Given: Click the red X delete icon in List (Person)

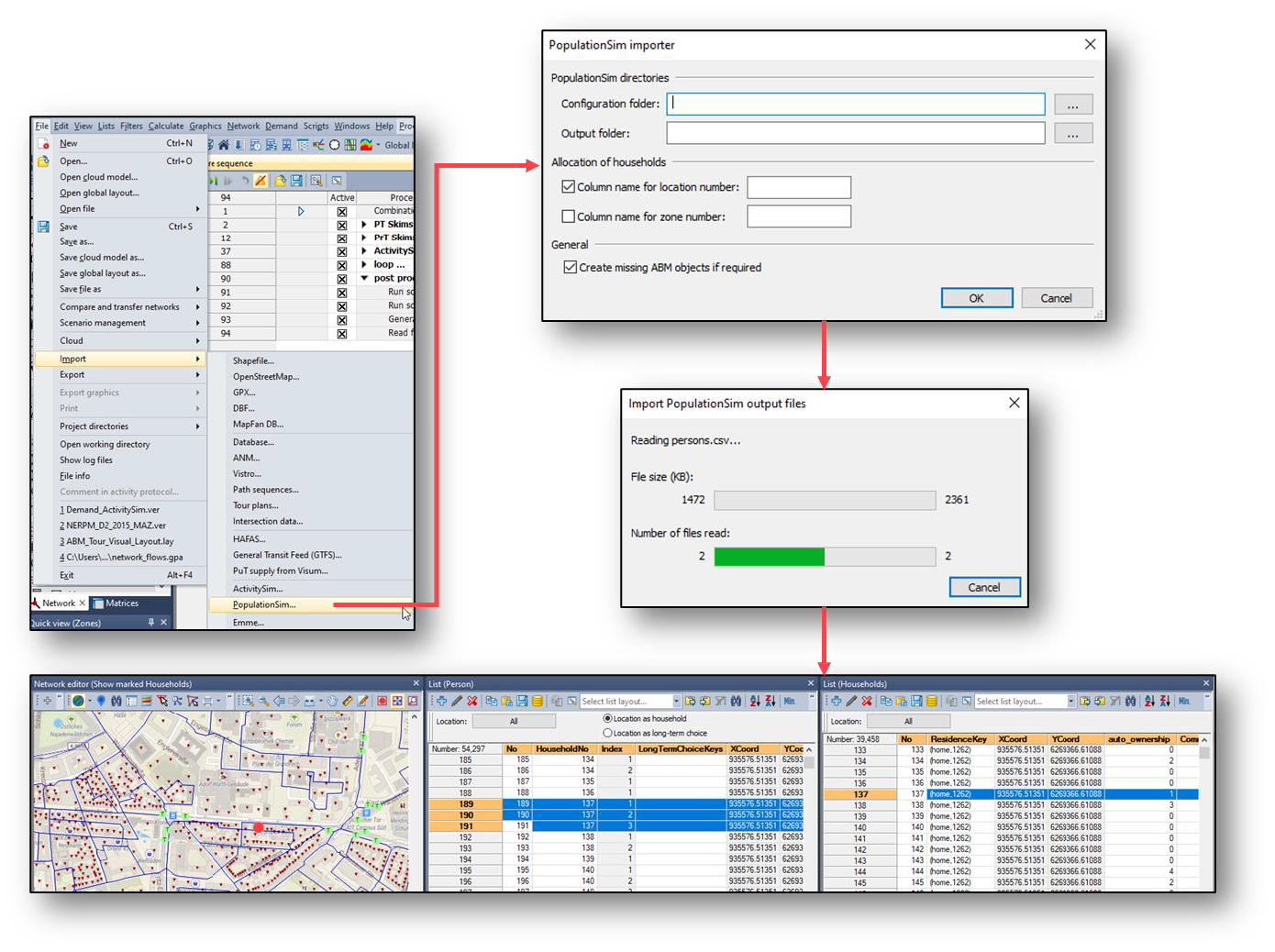Looking at the screenshot, I should coord(471,701).
